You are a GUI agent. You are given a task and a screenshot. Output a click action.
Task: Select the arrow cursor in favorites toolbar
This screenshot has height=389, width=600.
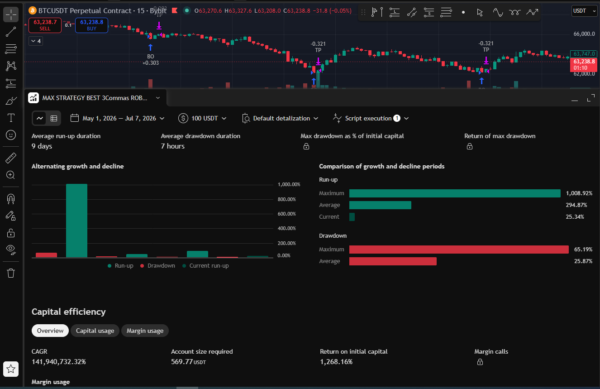click(480, 12)
